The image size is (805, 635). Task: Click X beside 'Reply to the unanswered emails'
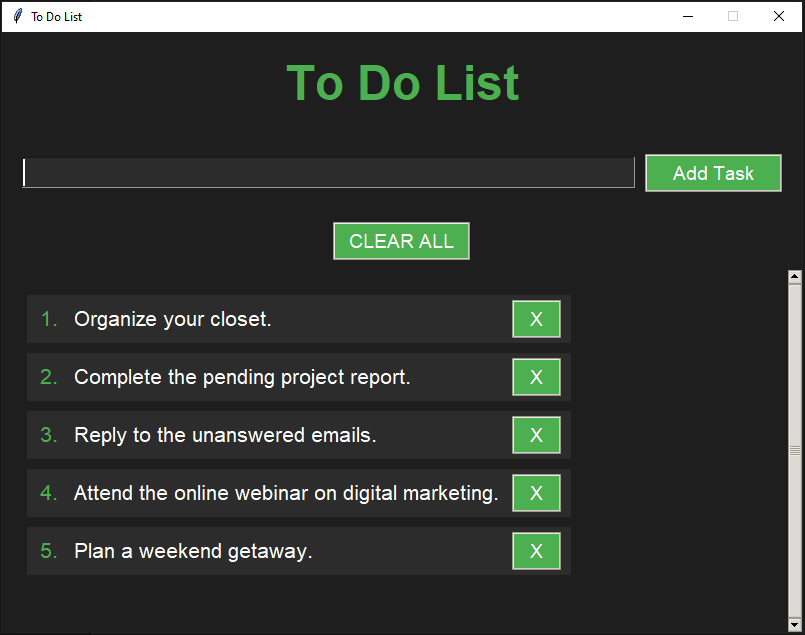(x=536, y=435)
